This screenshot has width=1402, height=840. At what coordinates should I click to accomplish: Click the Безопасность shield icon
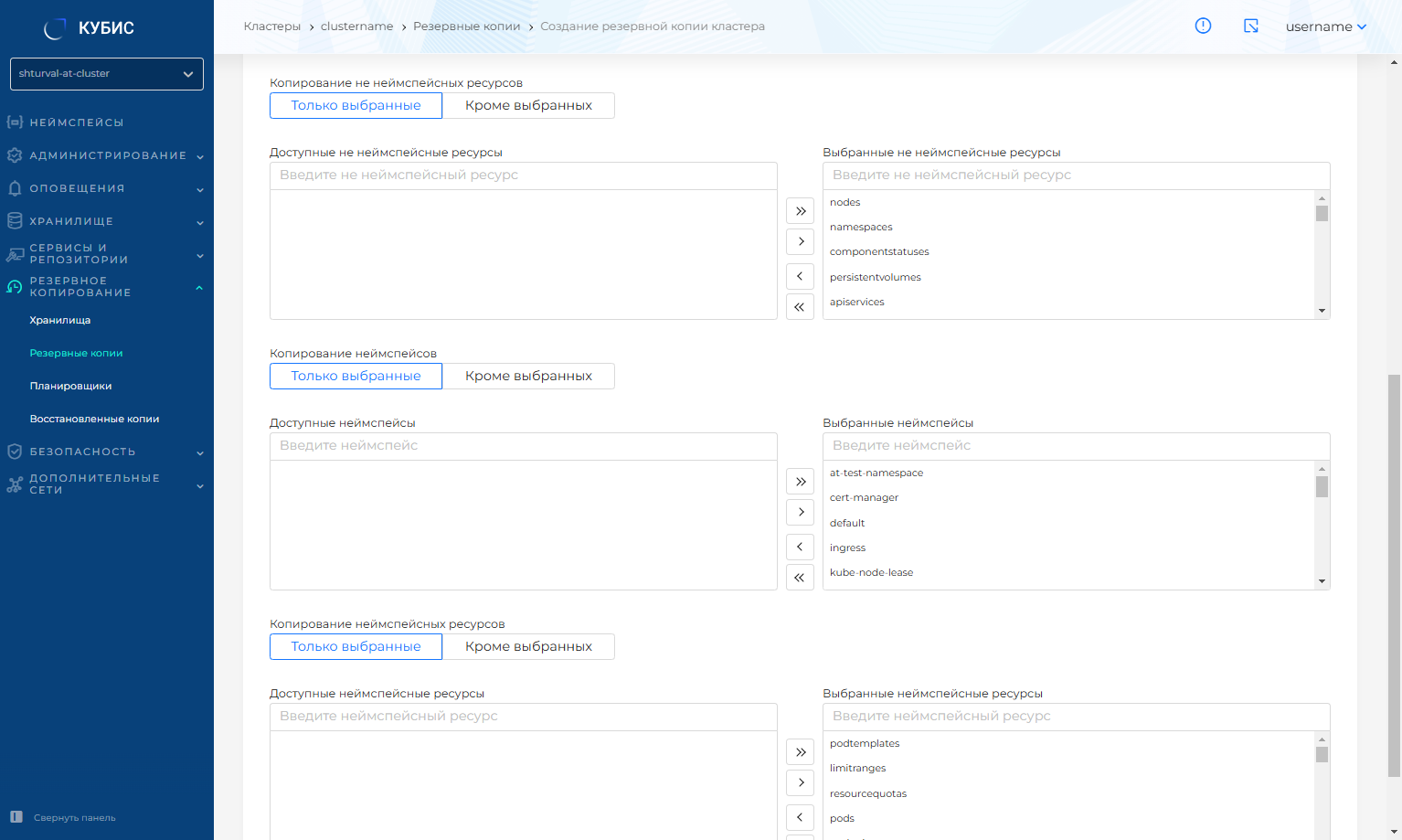(x=15, y=452)
